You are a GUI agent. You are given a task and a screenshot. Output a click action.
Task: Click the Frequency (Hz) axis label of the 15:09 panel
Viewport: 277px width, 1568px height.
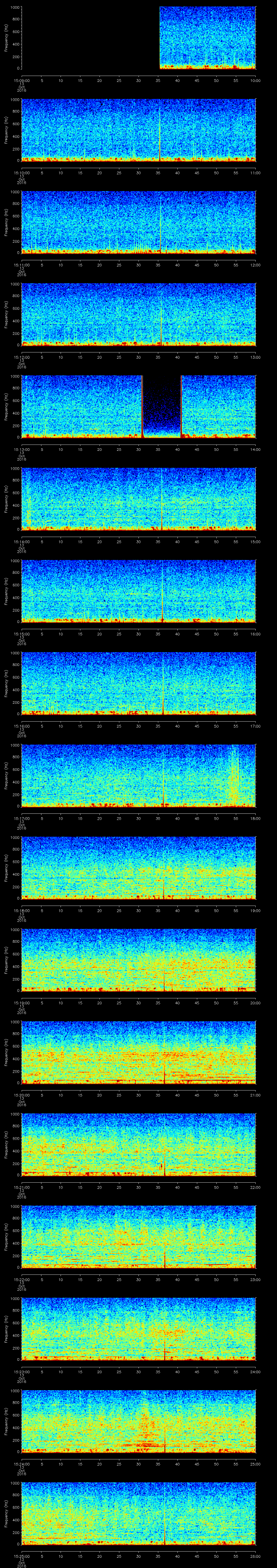[6, 38]
